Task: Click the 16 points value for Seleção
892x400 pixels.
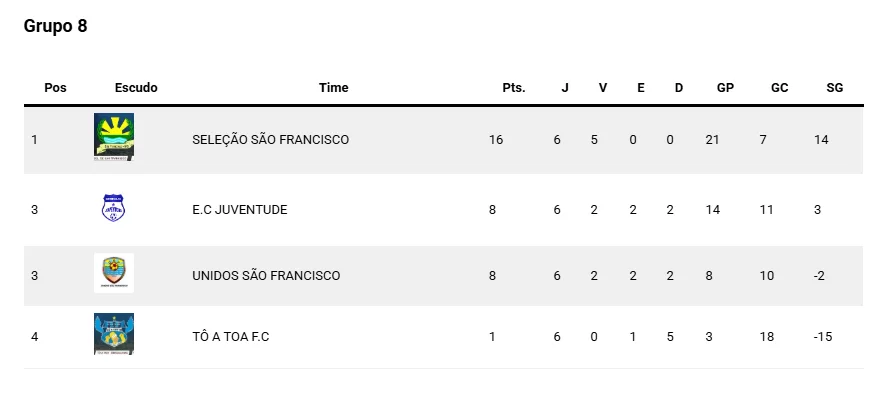Action: (x=496, y=140)
